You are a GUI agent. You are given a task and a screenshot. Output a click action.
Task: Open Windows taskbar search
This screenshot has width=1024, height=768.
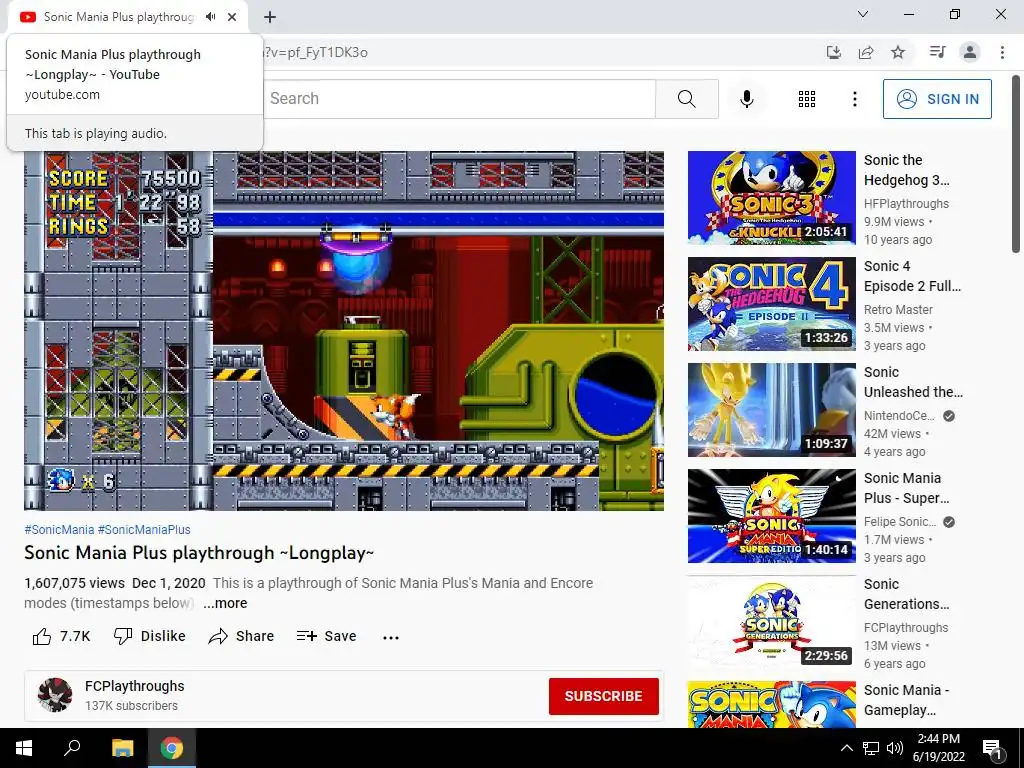tap(72, 748)
